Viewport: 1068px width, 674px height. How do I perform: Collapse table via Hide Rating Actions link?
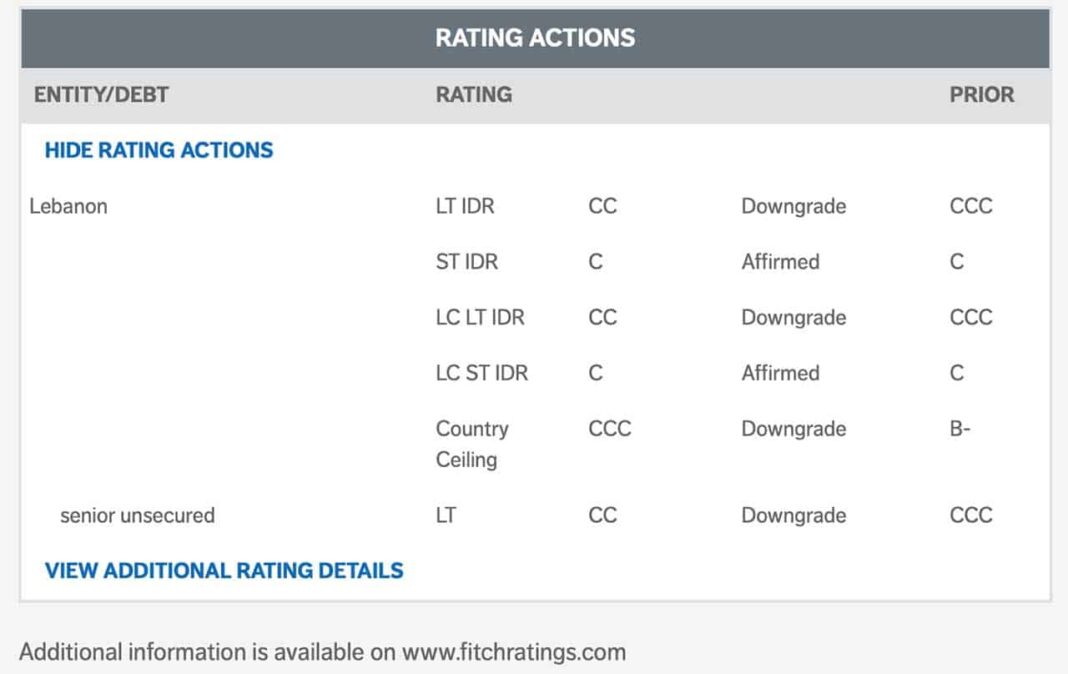(159, 150)
